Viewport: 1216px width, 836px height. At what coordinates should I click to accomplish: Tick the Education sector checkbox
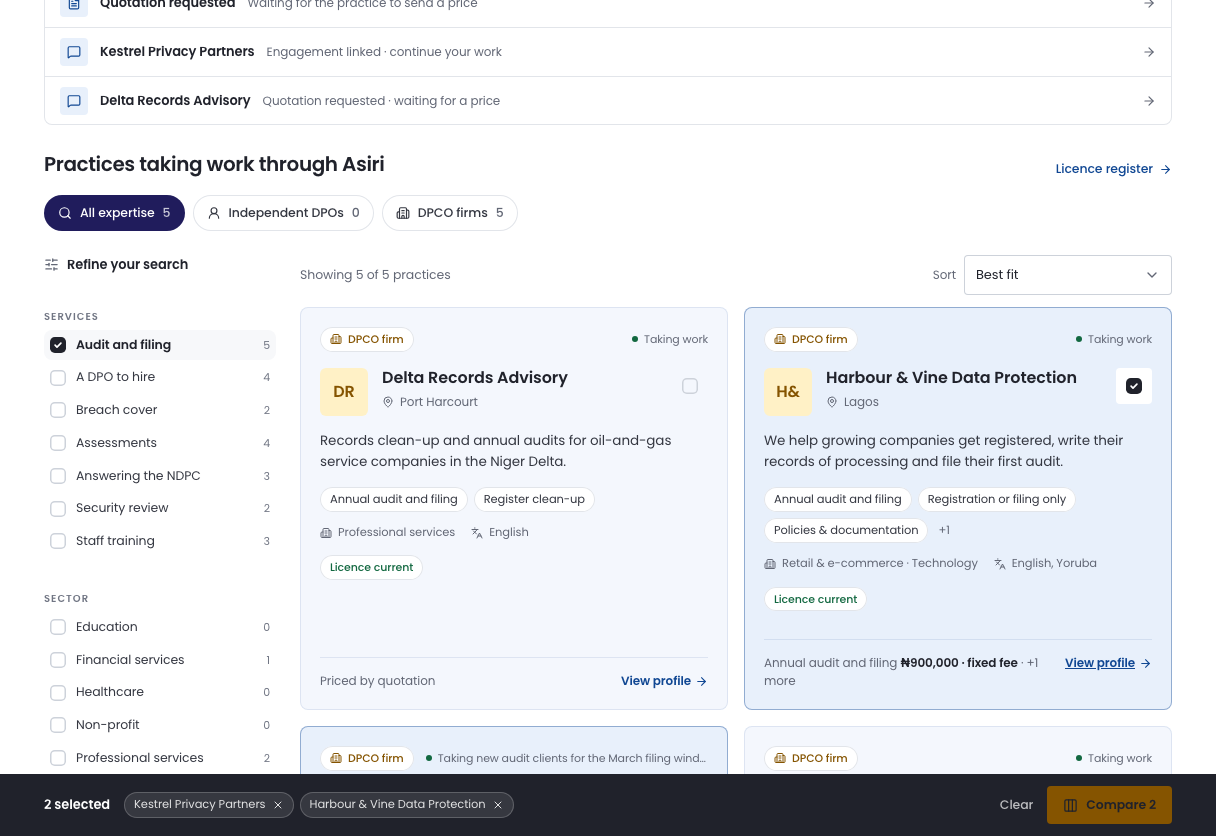tap(58, 627)
